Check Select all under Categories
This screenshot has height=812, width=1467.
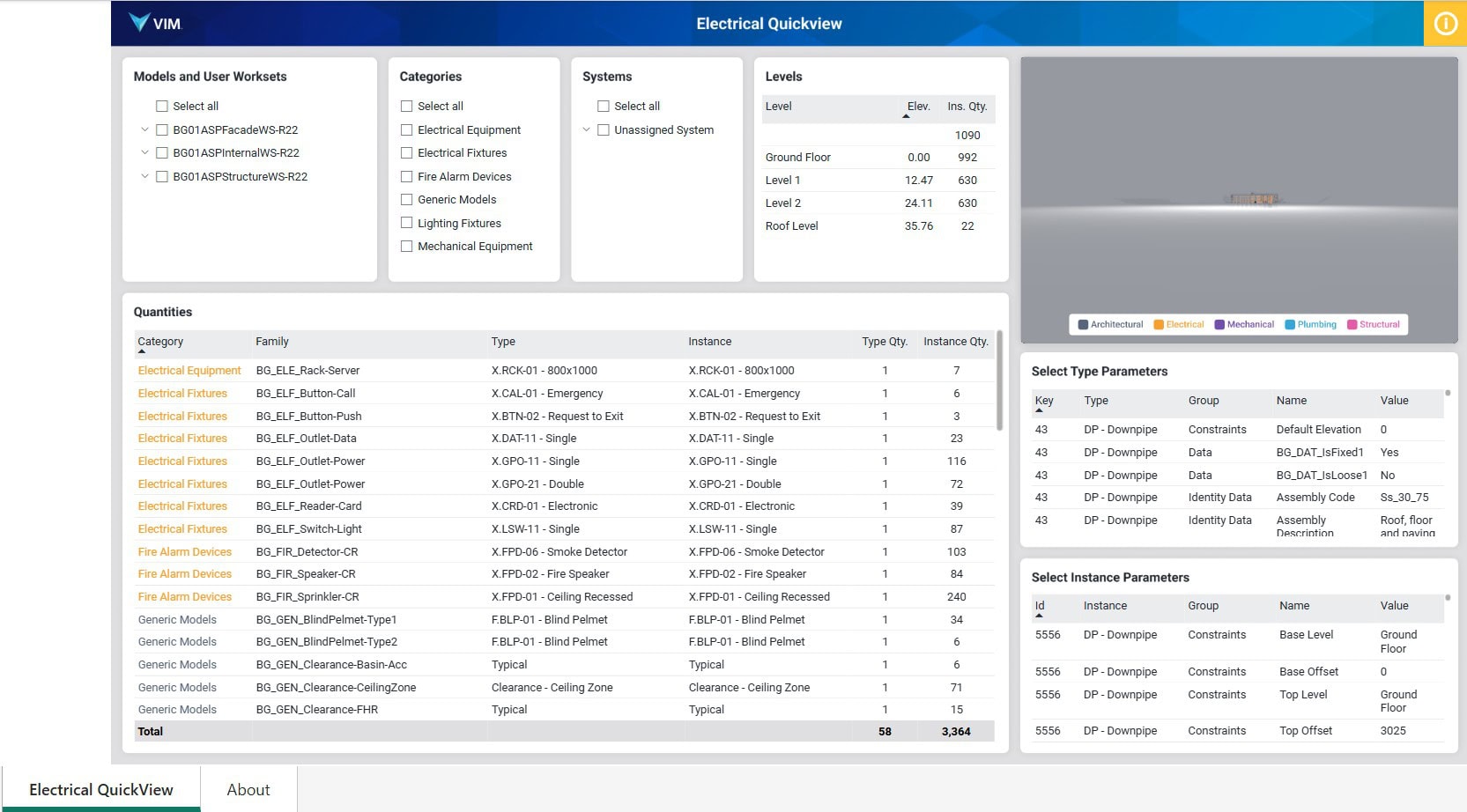pyautogui.click(x=407, y=106)
